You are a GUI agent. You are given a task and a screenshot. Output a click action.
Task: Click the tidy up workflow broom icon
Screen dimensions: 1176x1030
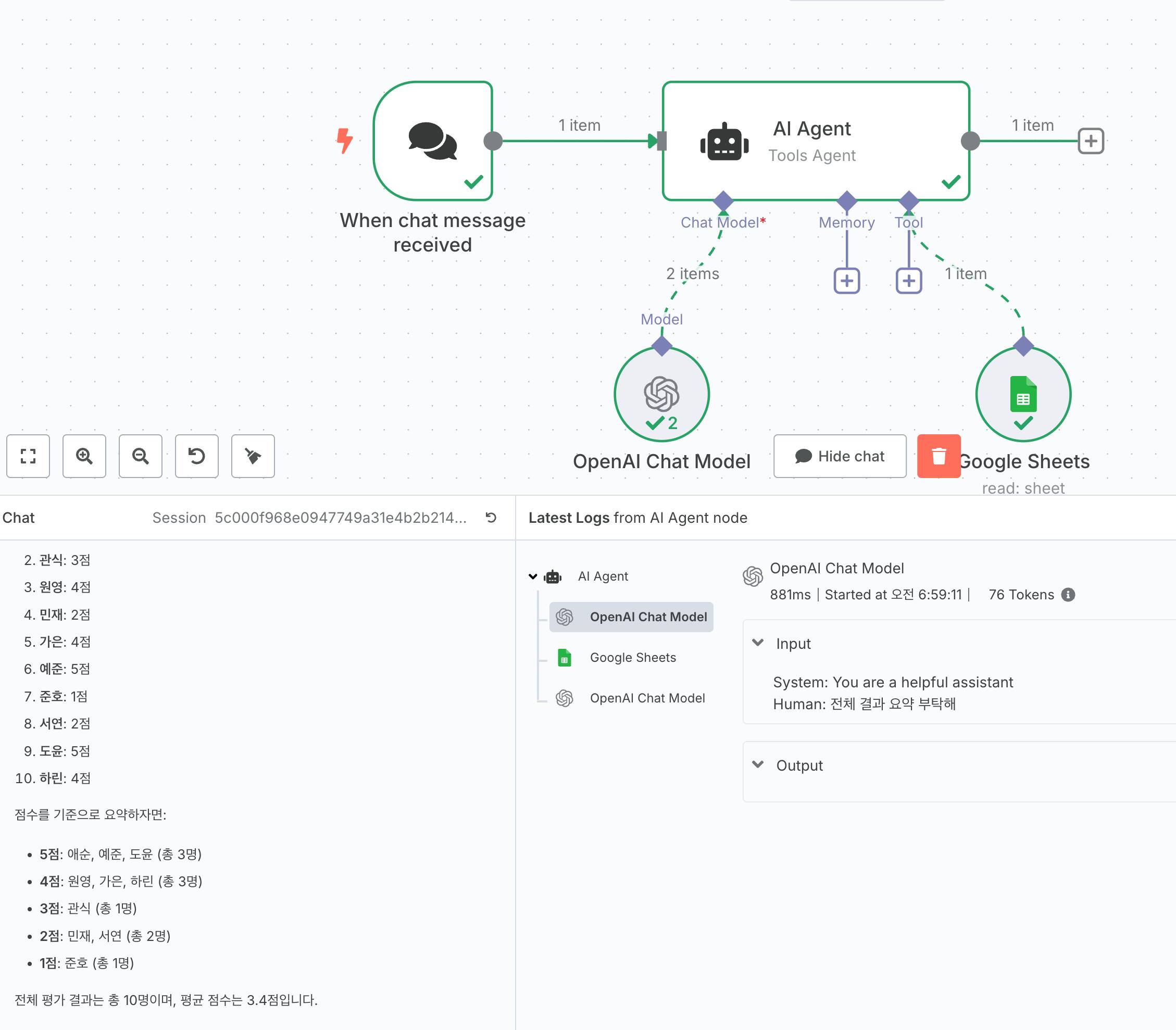253,456
